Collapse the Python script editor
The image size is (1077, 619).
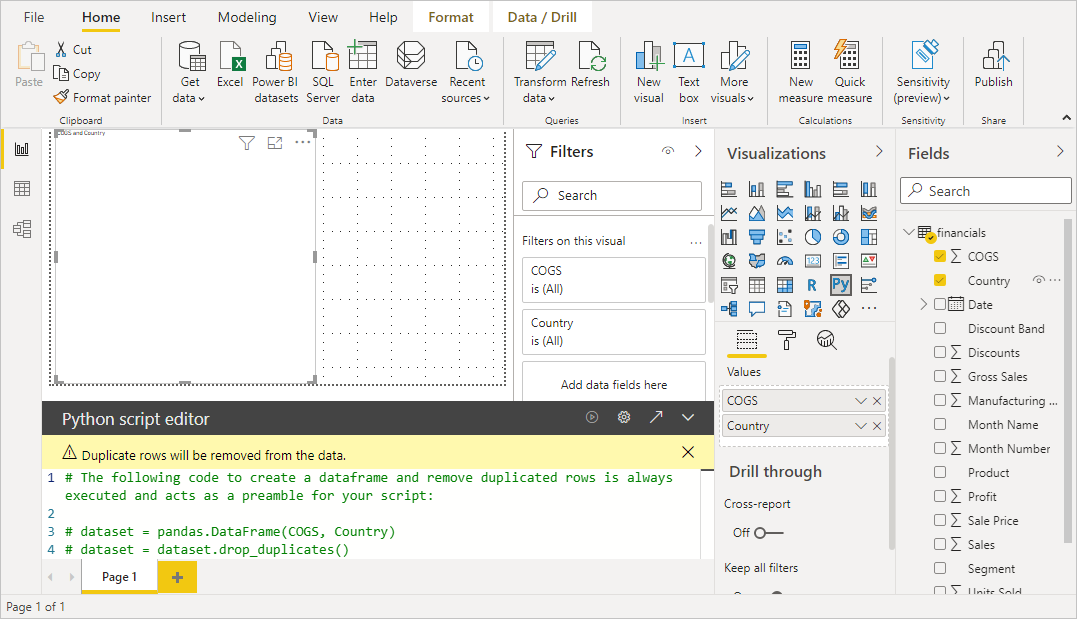coord(688,418)
